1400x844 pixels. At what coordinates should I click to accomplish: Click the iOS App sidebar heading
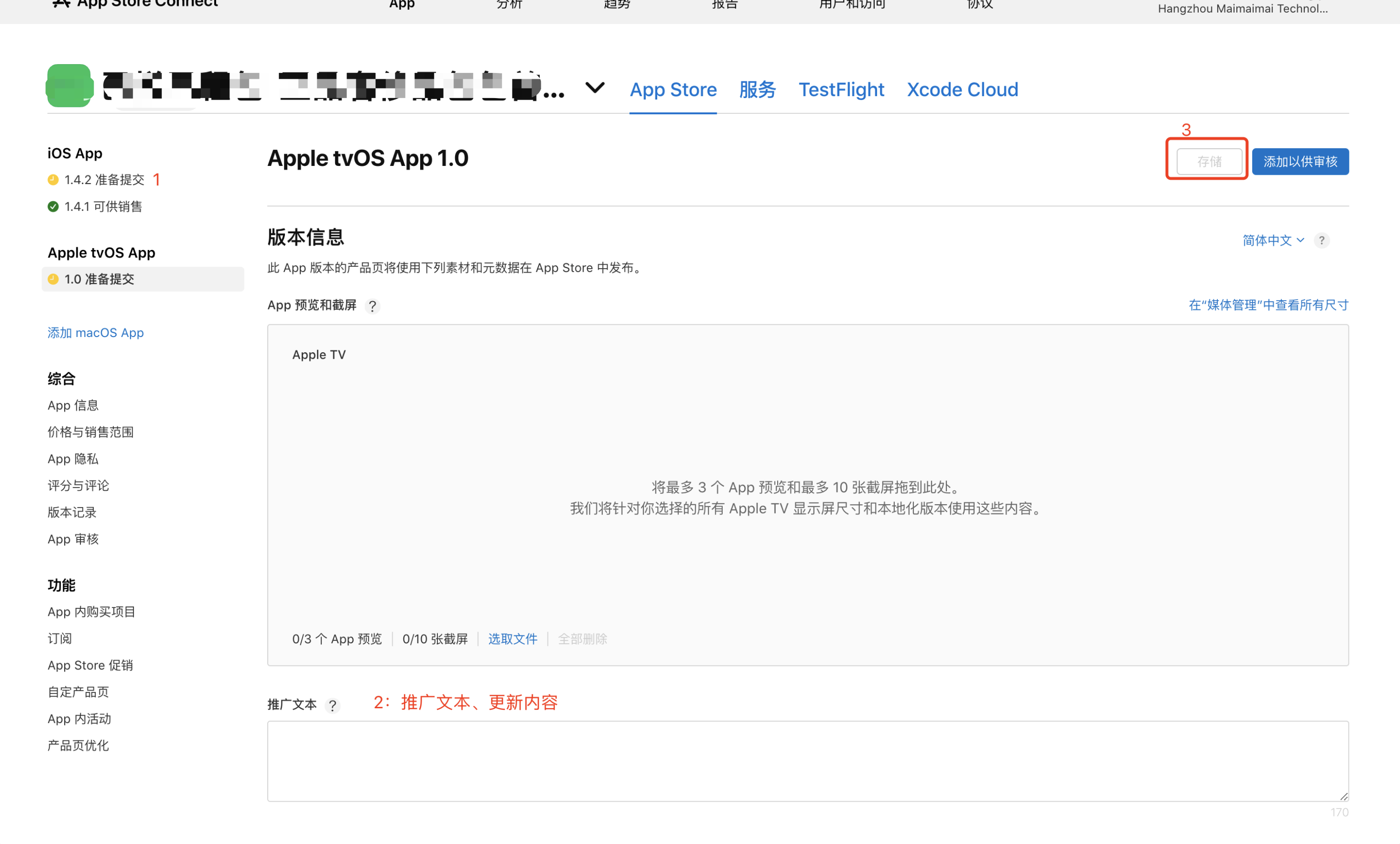[x=75, y=153]
